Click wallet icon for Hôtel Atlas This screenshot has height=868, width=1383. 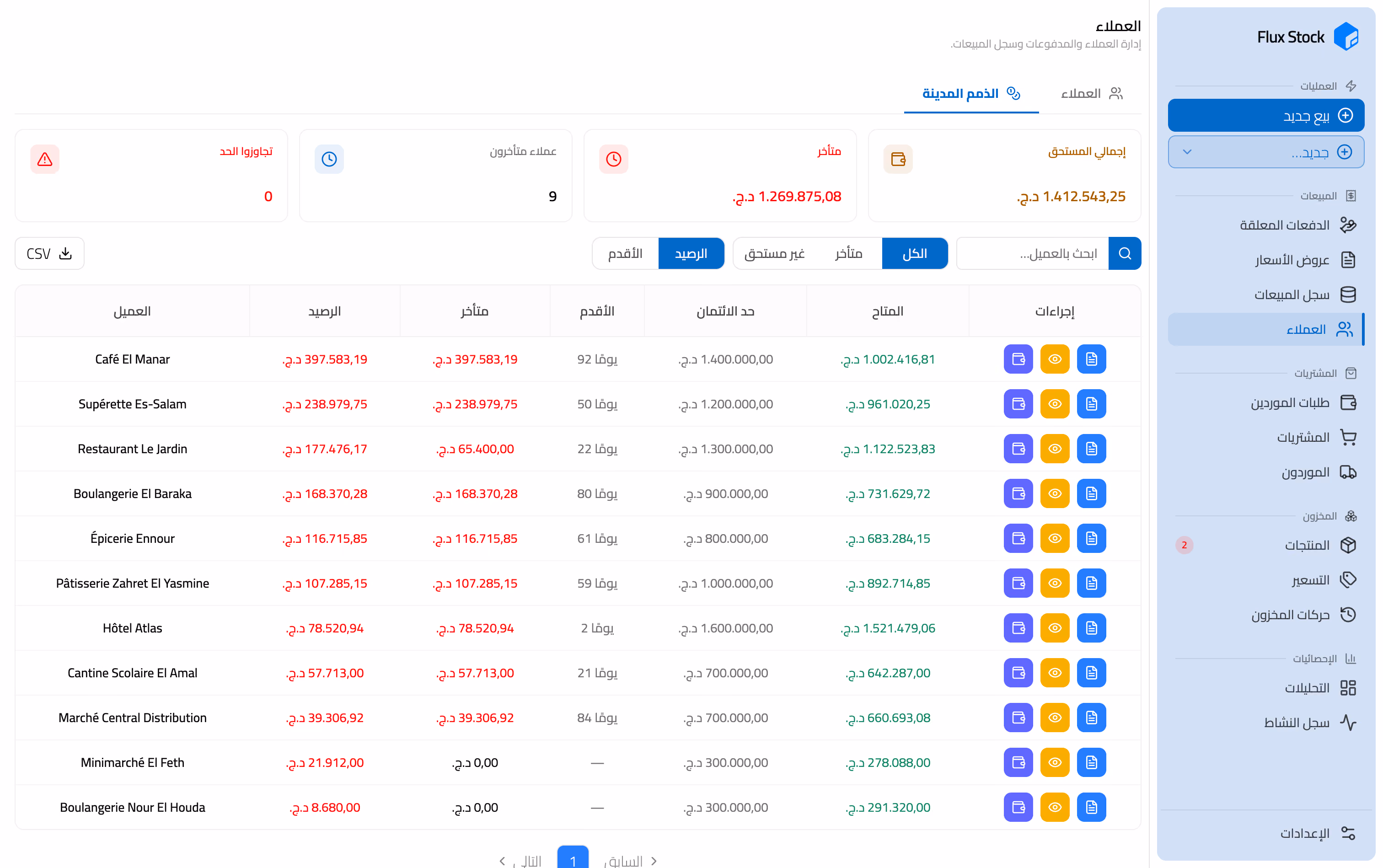[x=1018, y=628]
